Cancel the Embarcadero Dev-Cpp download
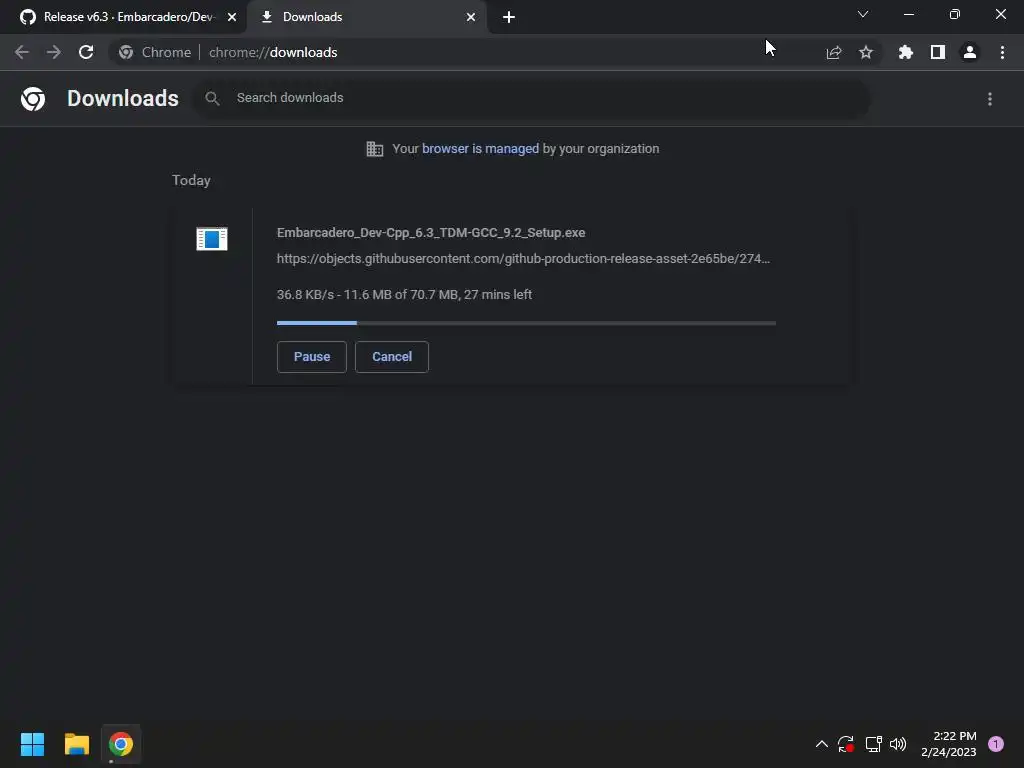The width and height of the screenshot is (1024, 768). (392, 357)
